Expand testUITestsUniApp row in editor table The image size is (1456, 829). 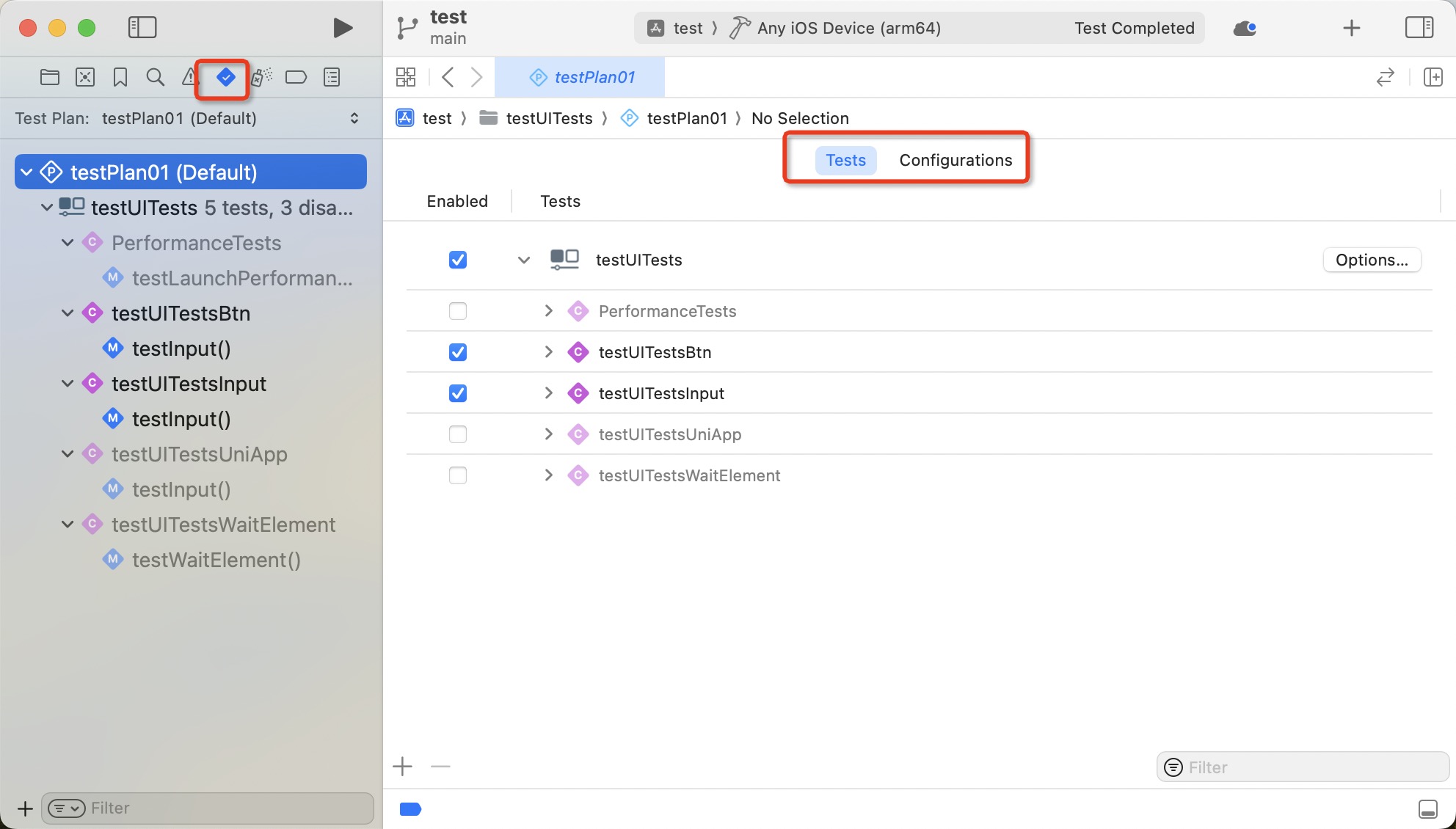coord(548,434)
